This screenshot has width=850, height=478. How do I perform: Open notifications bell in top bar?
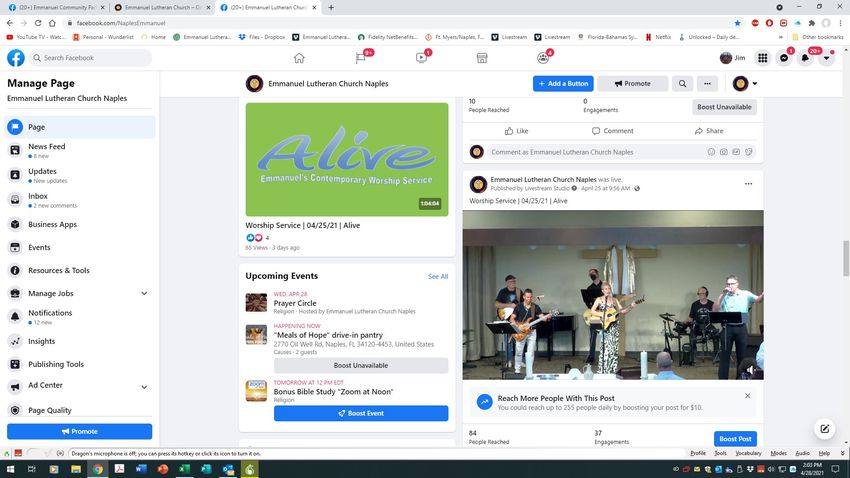[805, 58]
